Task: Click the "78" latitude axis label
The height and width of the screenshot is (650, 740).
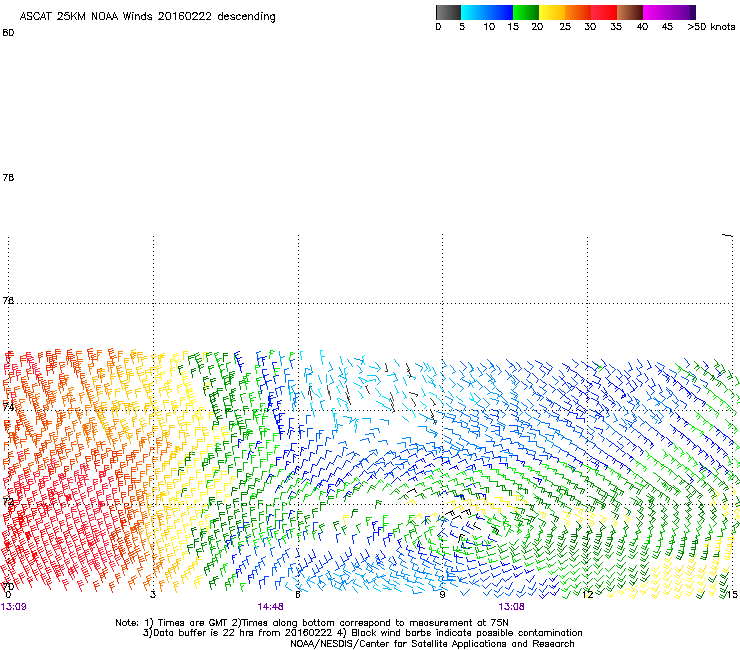Action: [8, 177]
